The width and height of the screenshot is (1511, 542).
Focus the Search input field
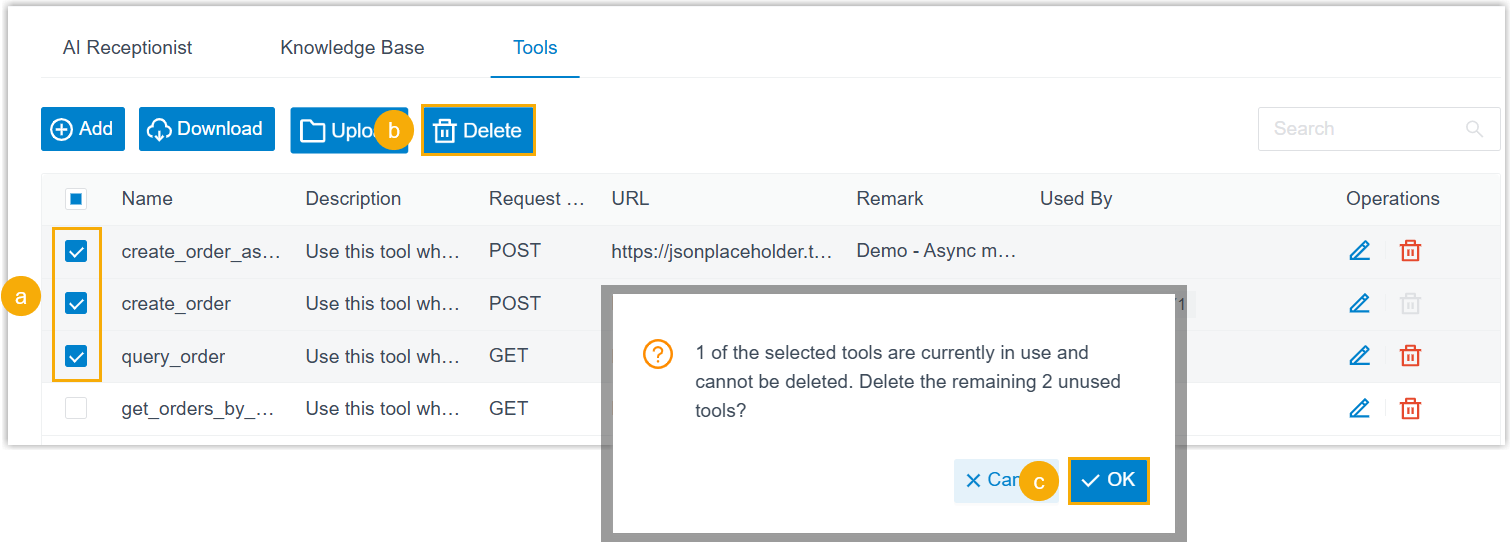coord(1379,129)
